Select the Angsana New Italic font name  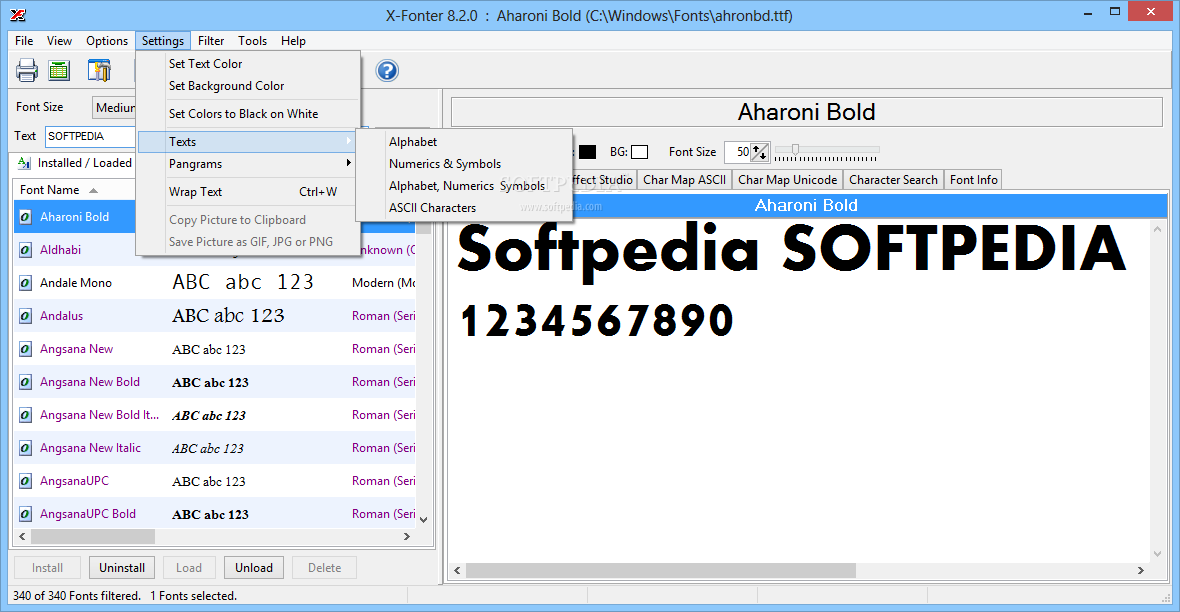tap(90, 448)
